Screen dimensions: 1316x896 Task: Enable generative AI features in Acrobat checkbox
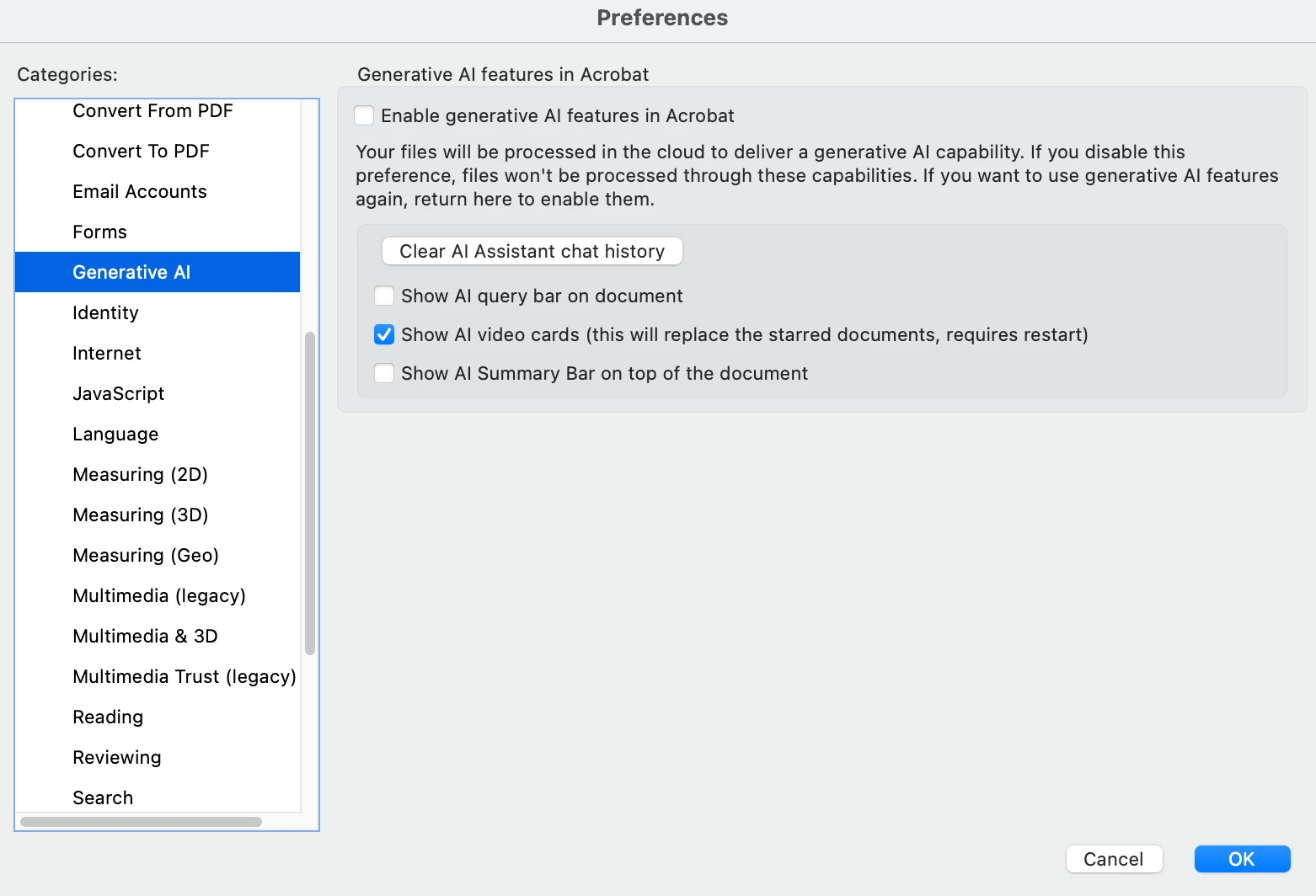pyautogui.click(x=364, y=115)
